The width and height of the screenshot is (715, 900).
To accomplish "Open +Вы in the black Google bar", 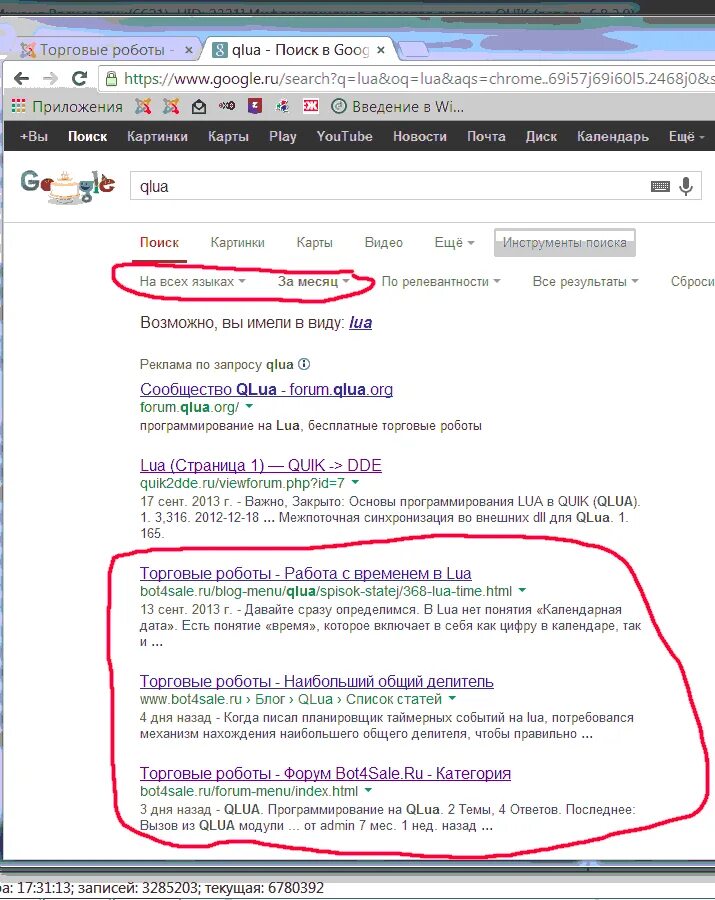I will pyautogui.click(x=33, y=137).
